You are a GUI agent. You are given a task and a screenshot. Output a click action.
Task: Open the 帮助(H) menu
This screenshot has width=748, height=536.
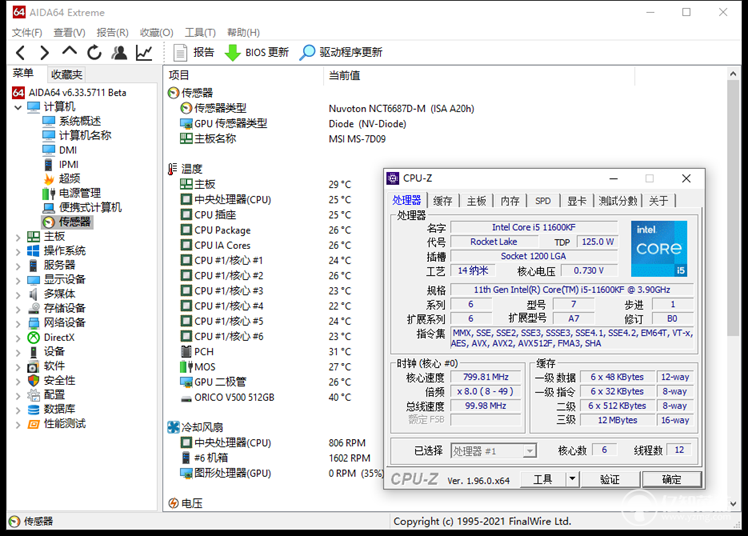pos(243,32)
